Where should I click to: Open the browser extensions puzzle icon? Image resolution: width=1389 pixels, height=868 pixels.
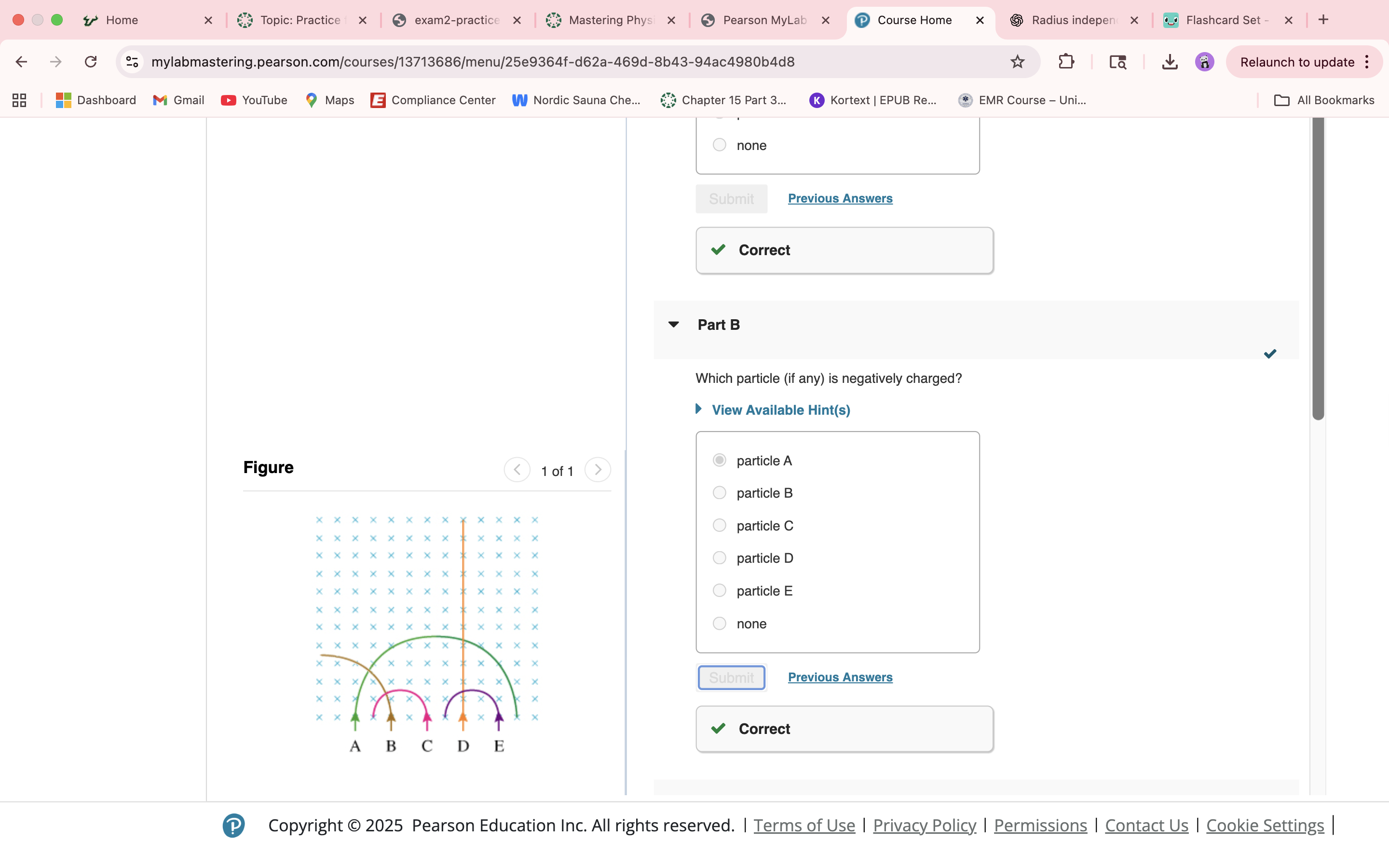(x=1066, y=61)
